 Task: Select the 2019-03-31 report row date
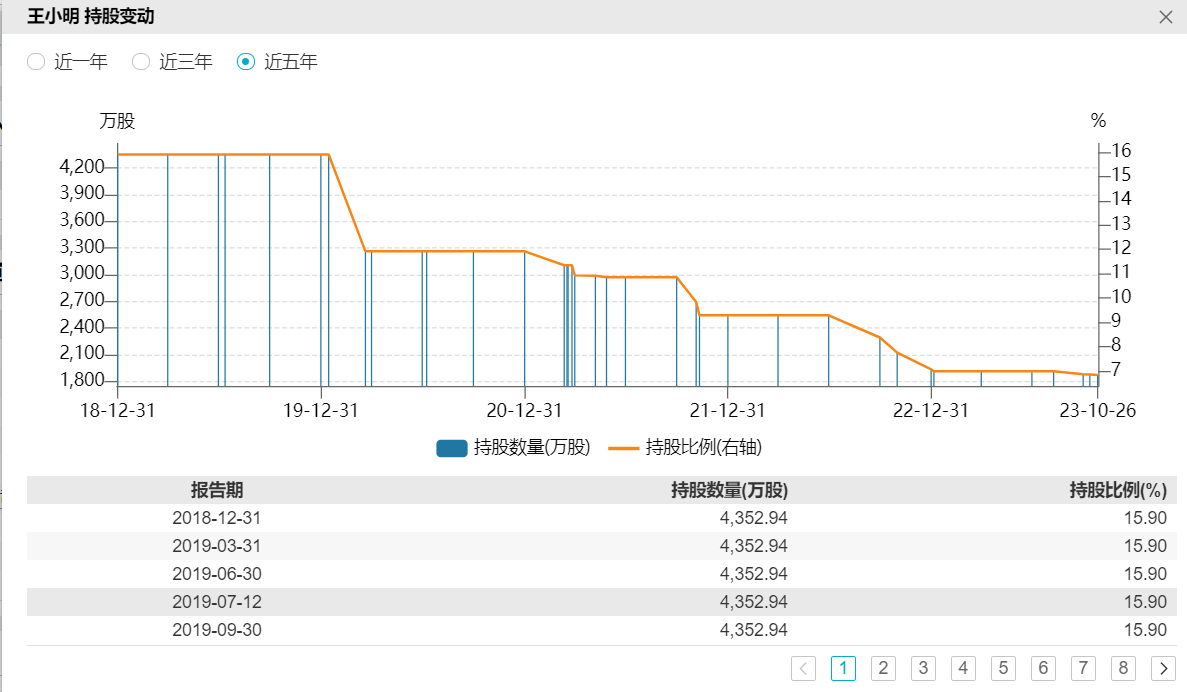coord(217,546)
